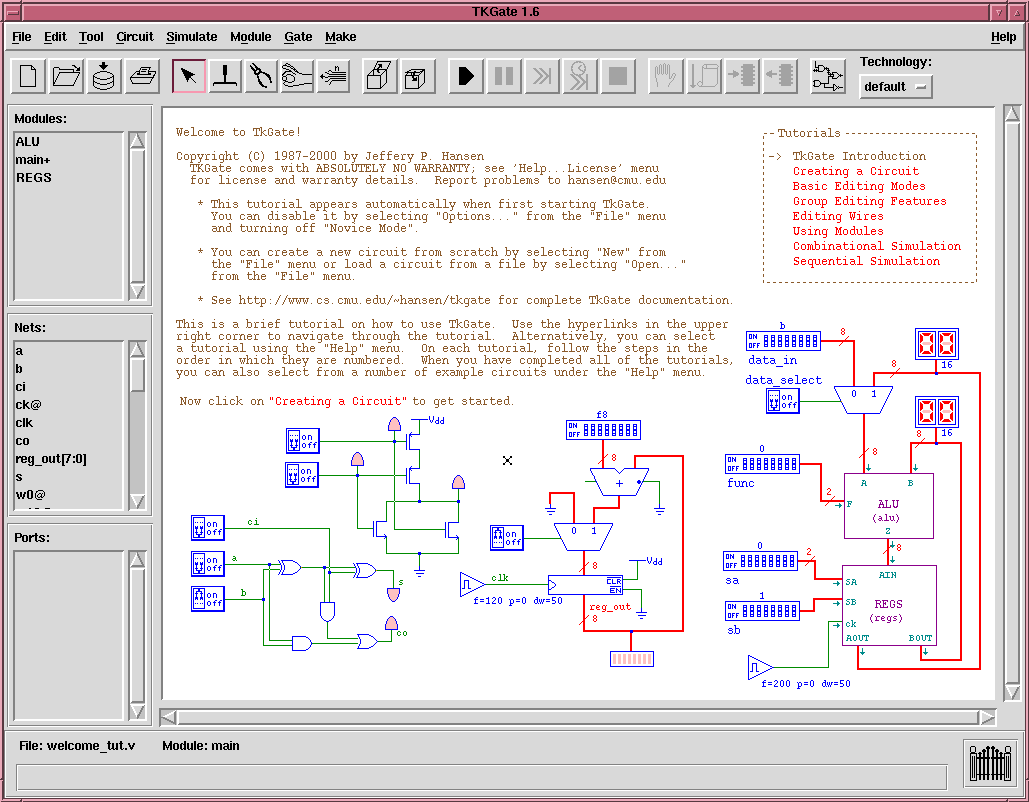Toggle the data_select switch

click(783, 400)
